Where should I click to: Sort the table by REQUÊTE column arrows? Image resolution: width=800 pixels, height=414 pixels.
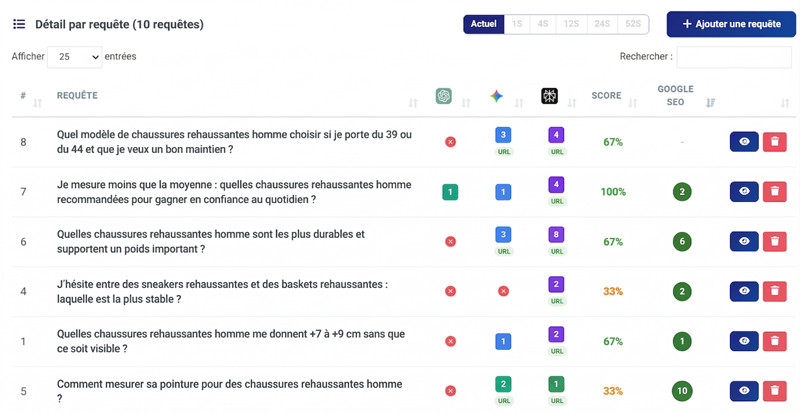click(x=413, y=103)
